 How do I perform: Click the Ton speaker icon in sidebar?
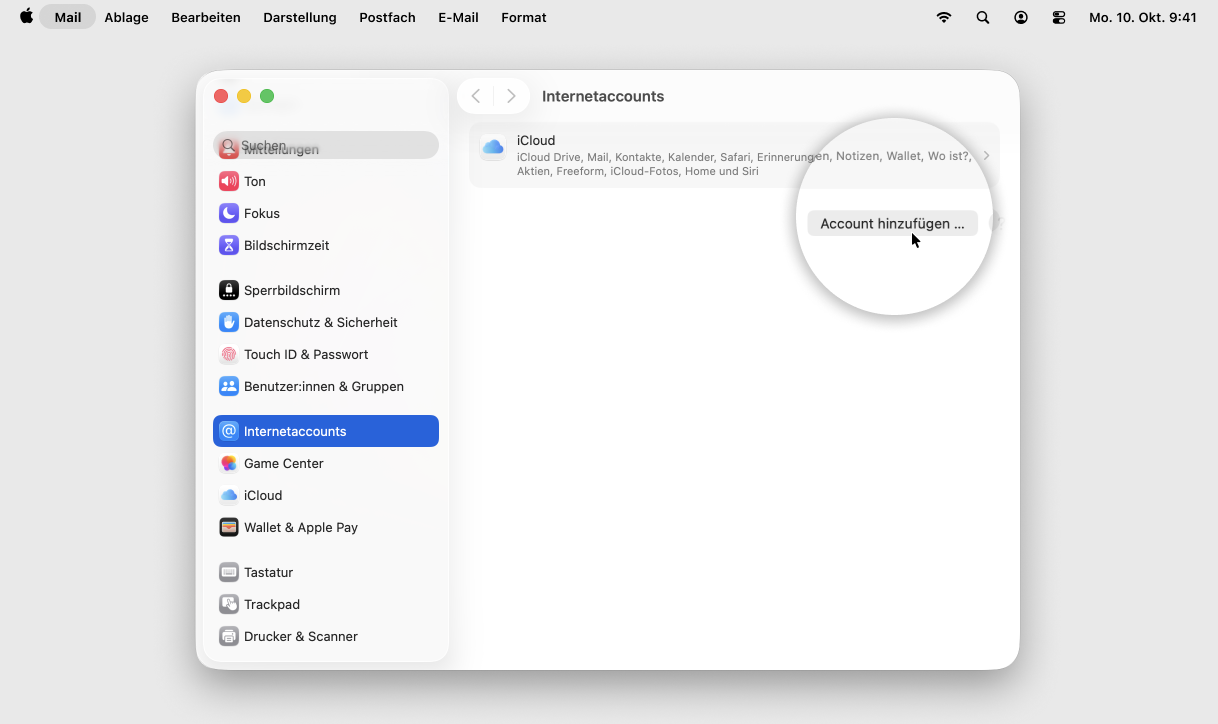229,181
